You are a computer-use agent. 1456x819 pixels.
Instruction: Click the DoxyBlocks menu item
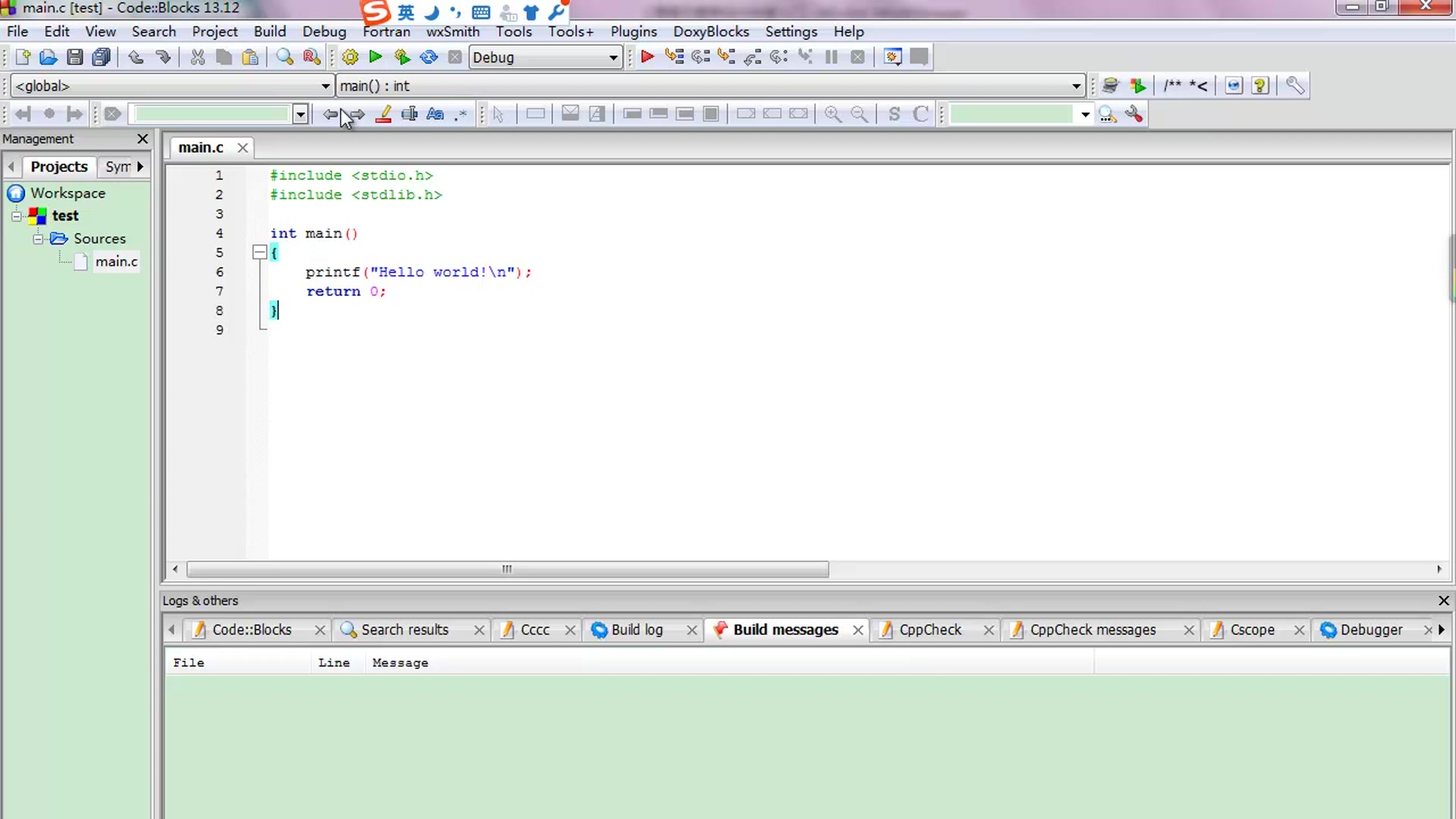pos(711,31)
